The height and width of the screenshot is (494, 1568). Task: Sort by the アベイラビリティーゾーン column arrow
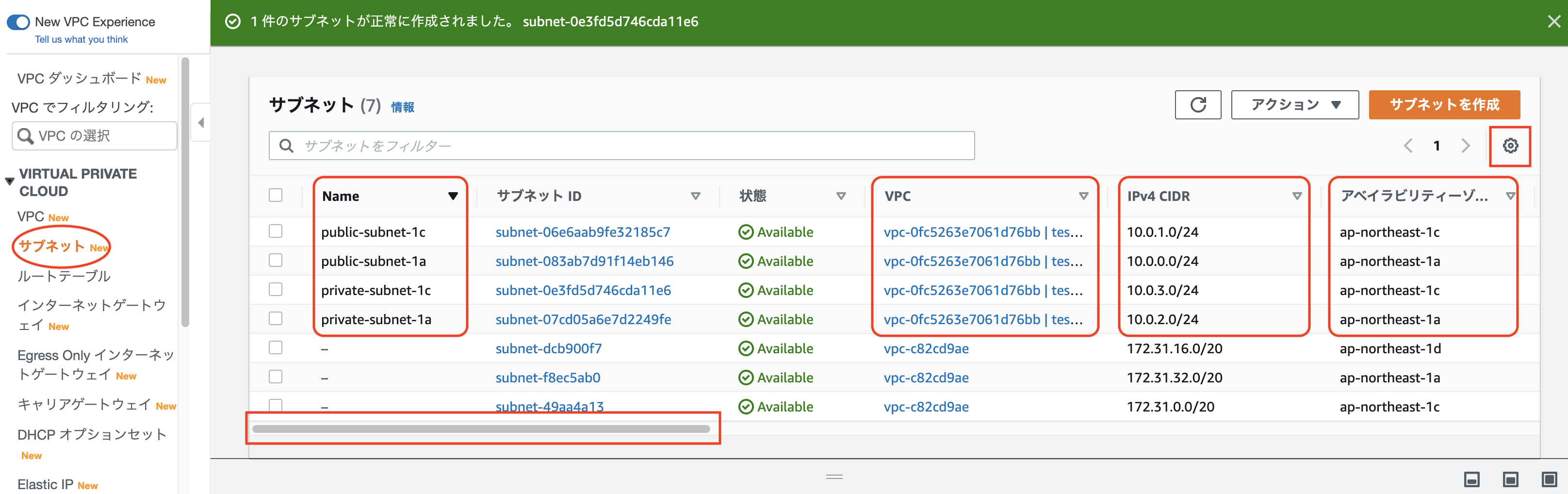click(1510, 196)
